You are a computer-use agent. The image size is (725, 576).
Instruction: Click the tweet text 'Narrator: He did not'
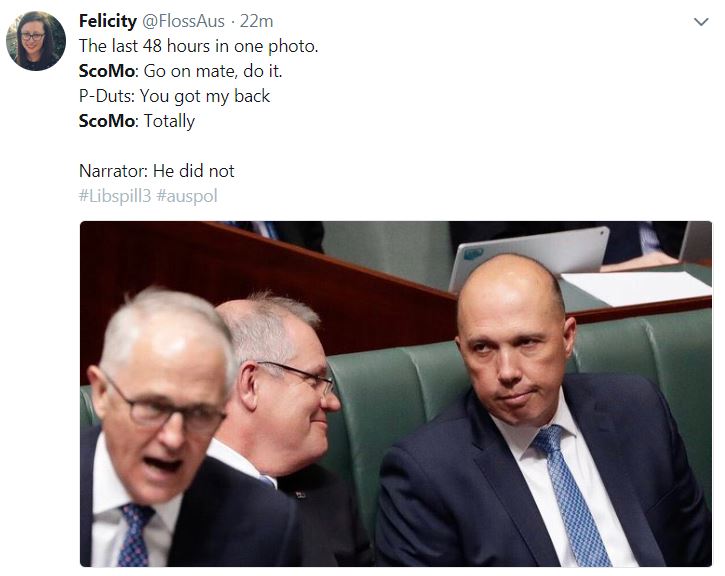(157, 171)
